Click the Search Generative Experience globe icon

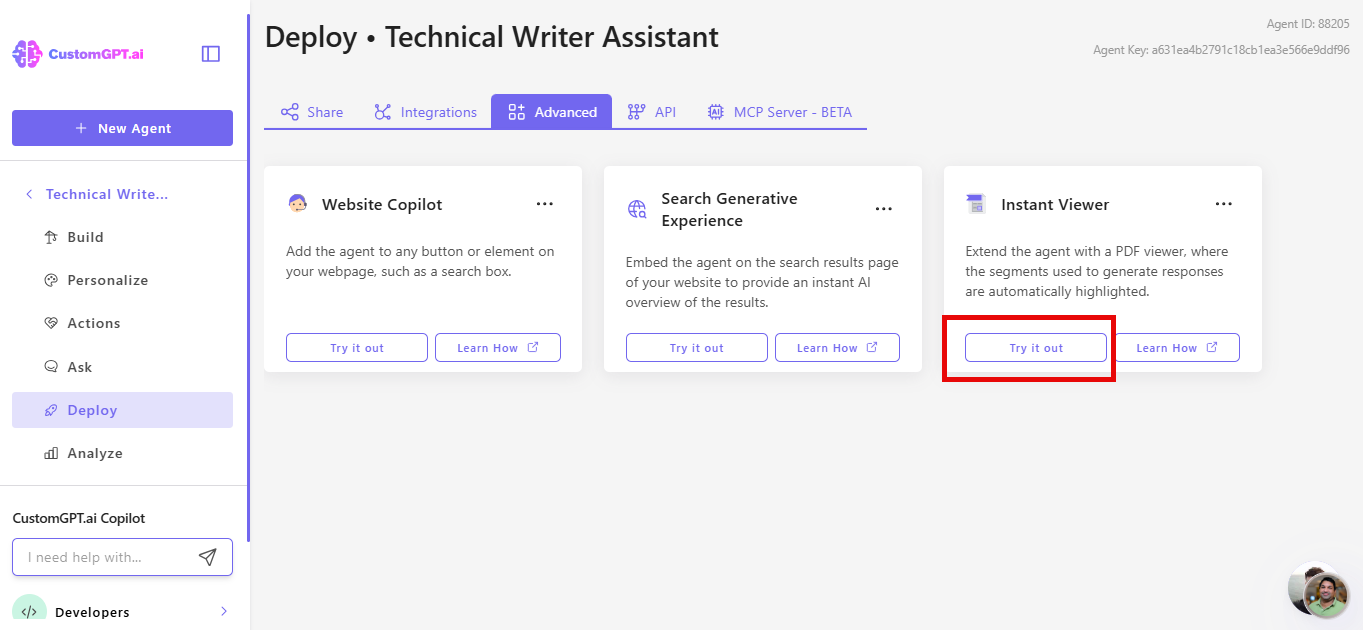(637, 209)
